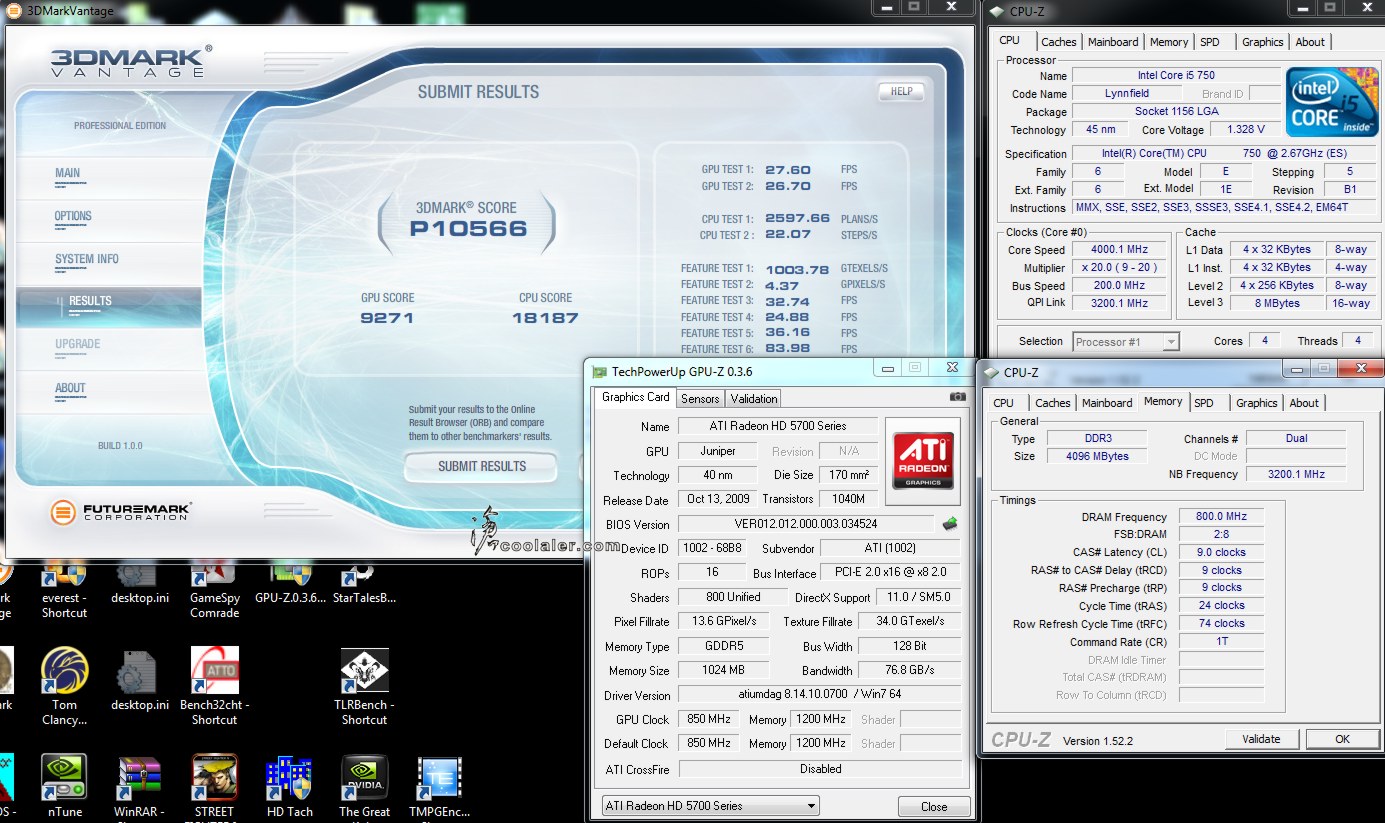Image resolution: width=1385 pixels, height=823 pixels.
Task: Click the Intel Core i5 750 name field
Action: [1176, 75]
